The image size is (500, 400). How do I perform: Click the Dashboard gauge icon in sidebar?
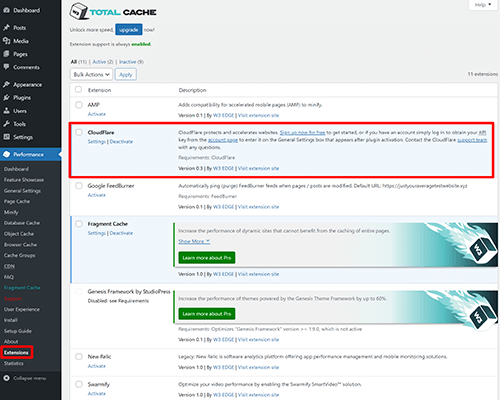click(6, 10)
